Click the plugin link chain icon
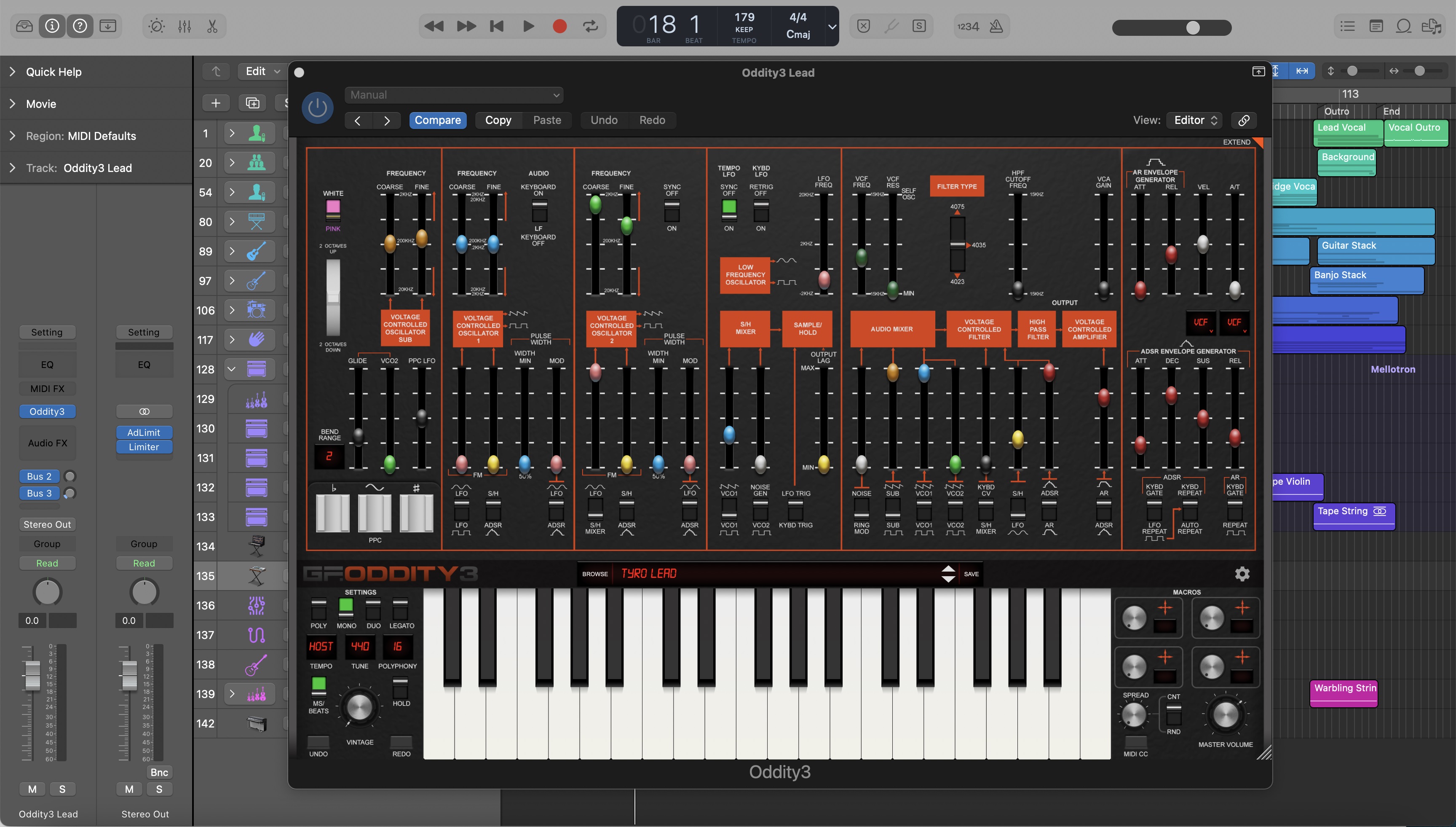 point(1244,120)
